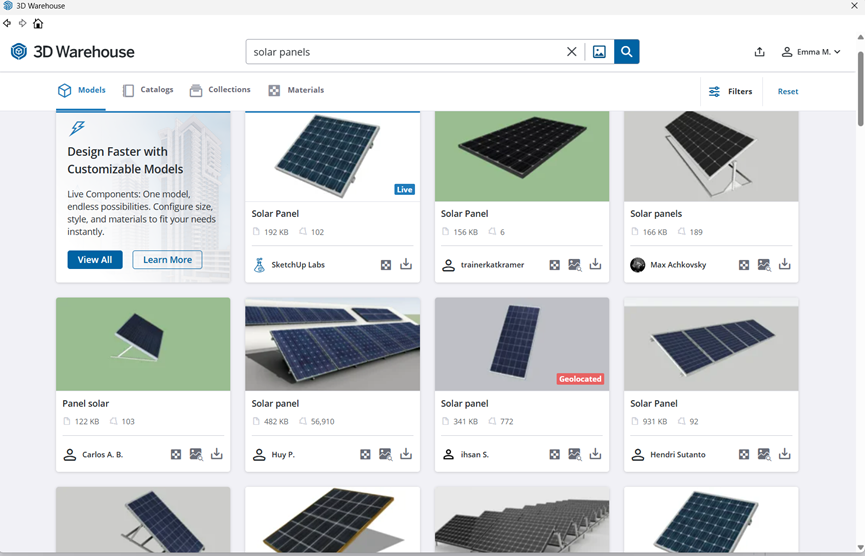Download the SketchUp Labs Solar Panel model
Screen dimensions: 865x556
pos(406,265)
